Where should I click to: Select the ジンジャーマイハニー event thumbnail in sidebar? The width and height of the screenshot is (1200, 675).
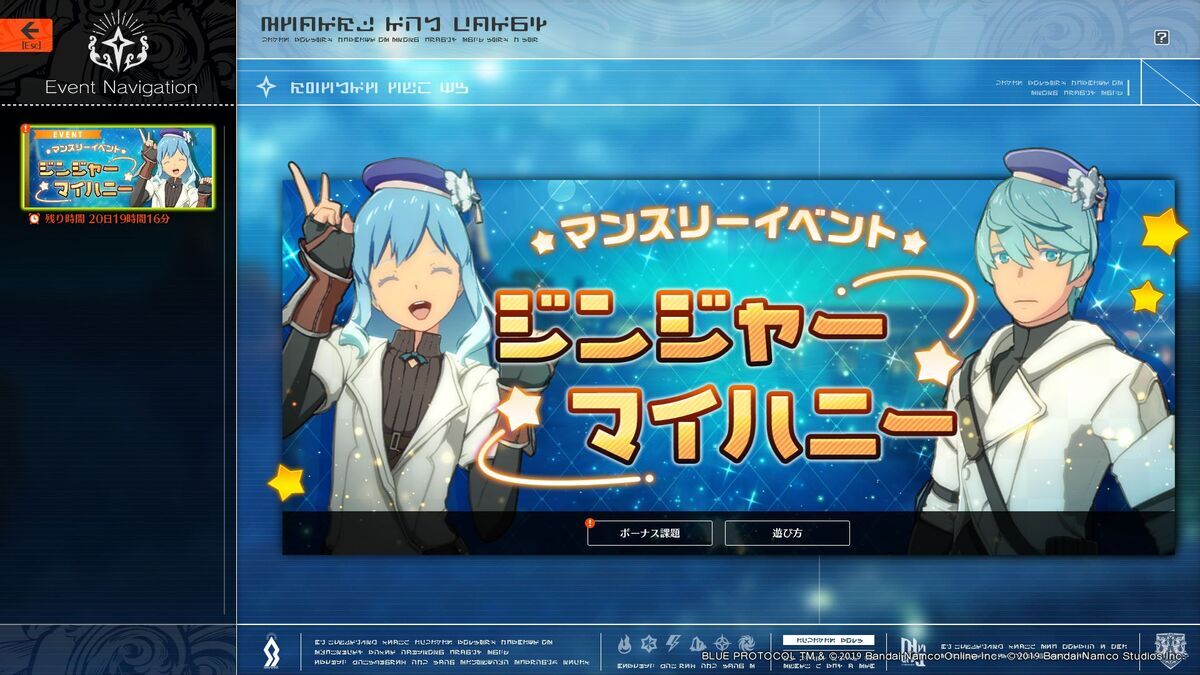tap(119, 167)
